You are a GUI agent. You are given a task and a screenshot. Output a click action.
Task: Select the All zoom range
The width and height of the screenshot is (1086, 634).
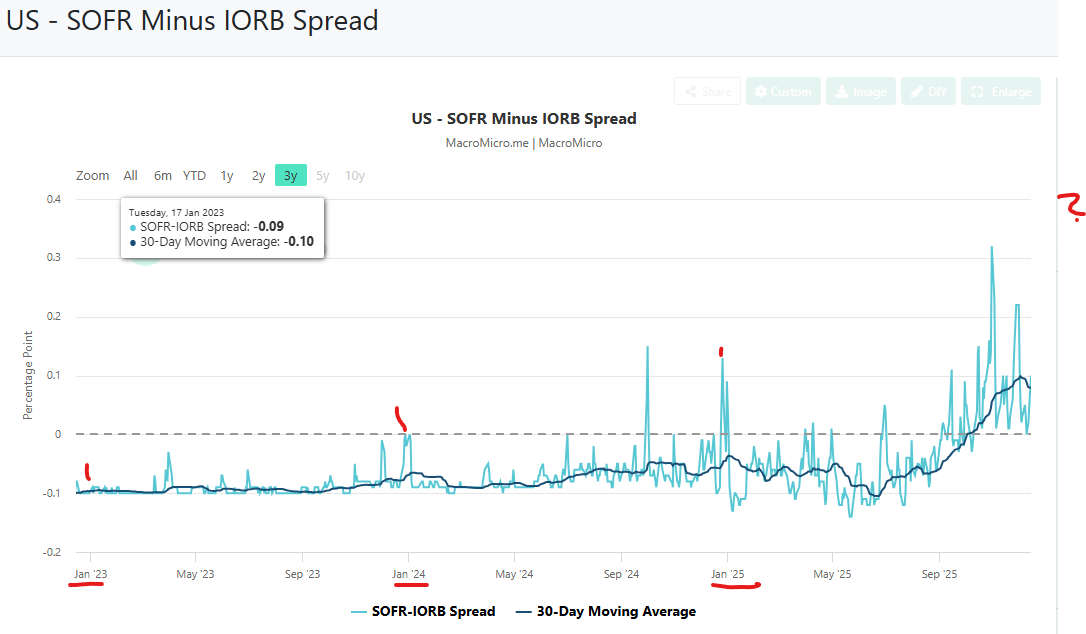coord(130,176)
